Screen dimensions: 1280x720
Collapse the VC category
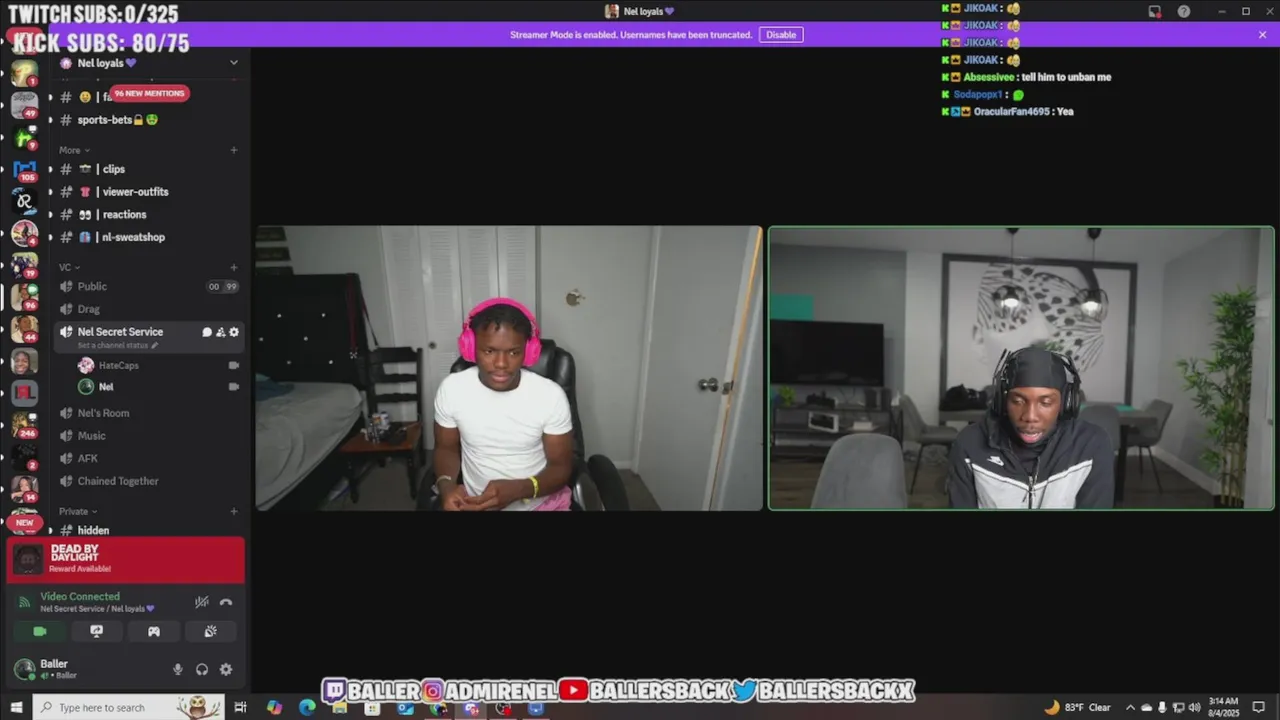tap(68, 267)
